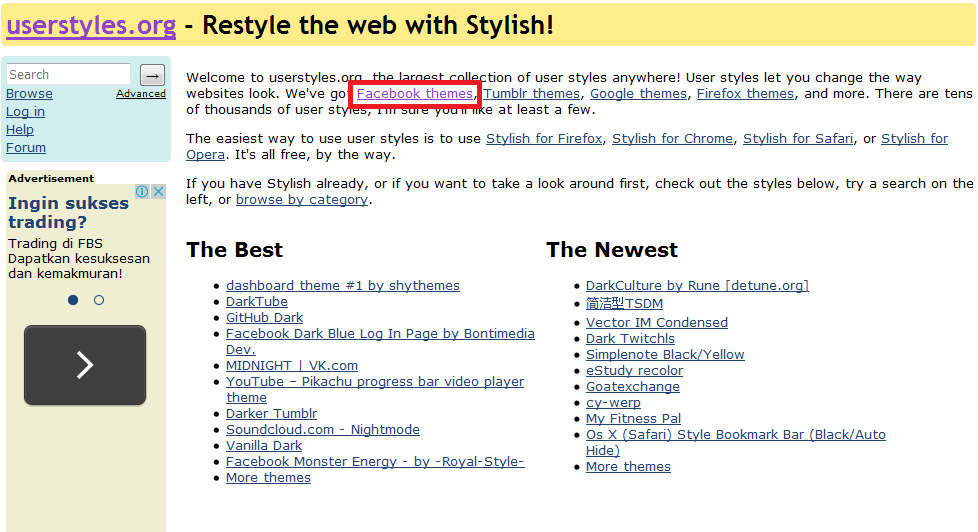
Task: Open Firefox themes link
Action: point(745,94)
